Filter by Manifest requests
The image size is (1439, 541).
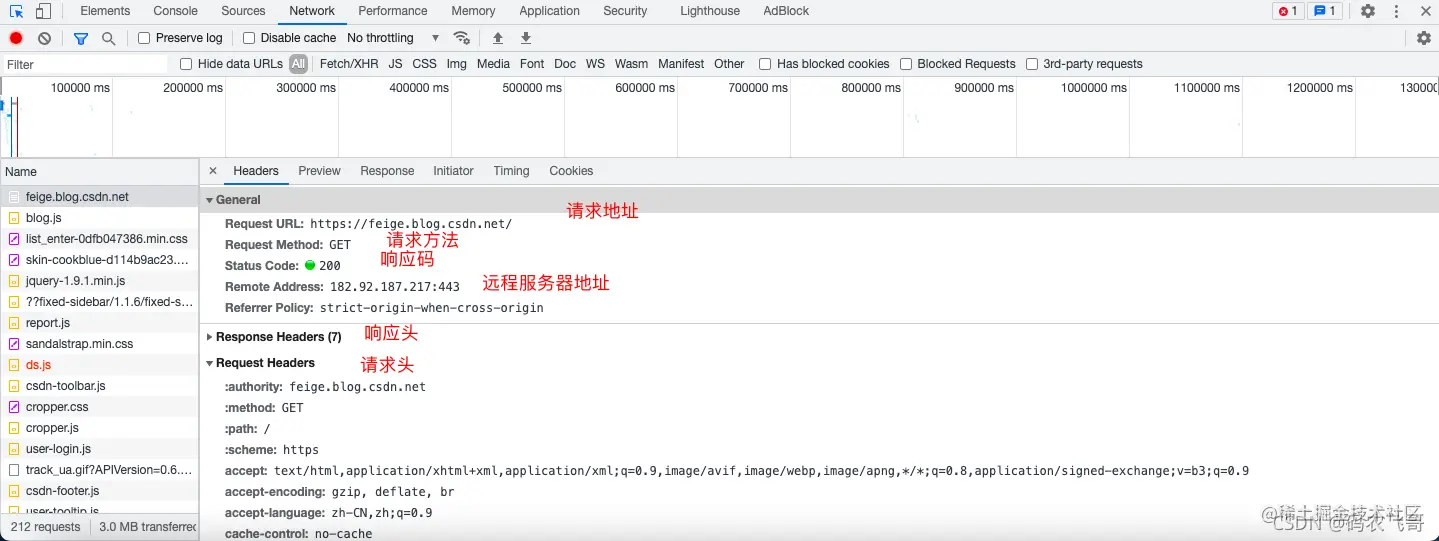click(x=681, y=64)
